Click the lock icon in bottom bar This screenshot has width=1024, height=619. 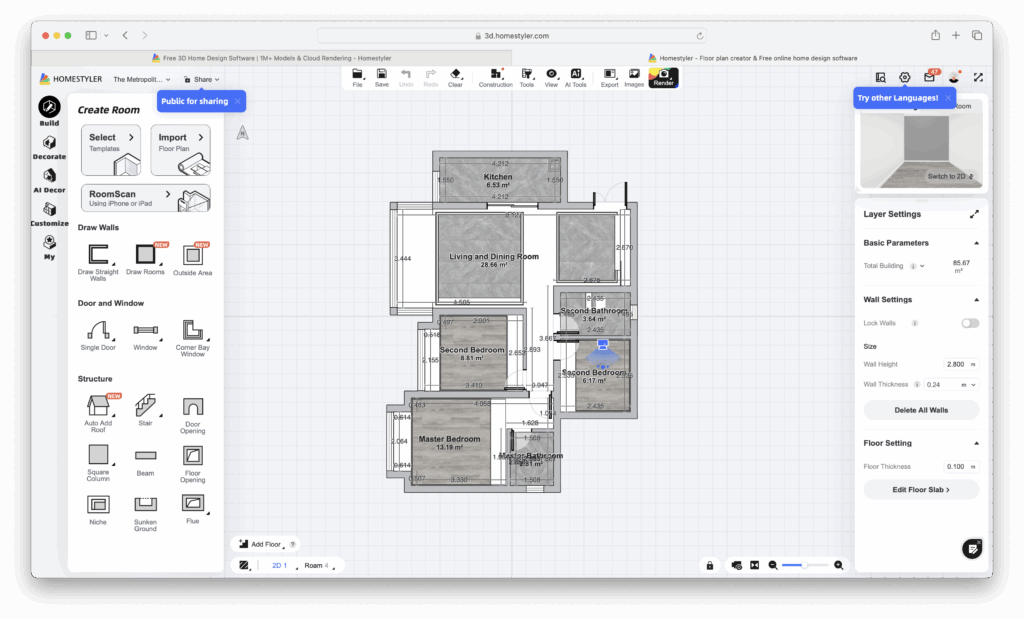pos(709,564)
